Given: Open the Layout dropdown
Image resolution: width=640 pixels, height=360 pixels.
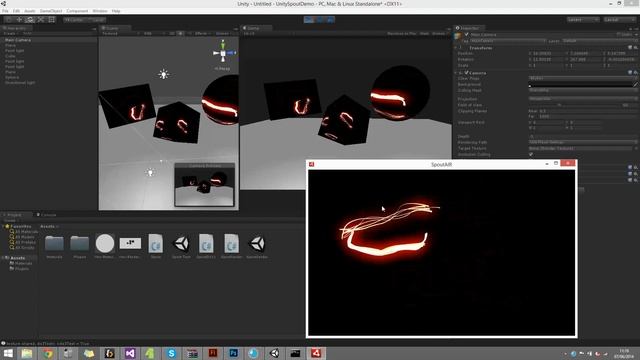Looking at the screenshot, I should (619, 20).
